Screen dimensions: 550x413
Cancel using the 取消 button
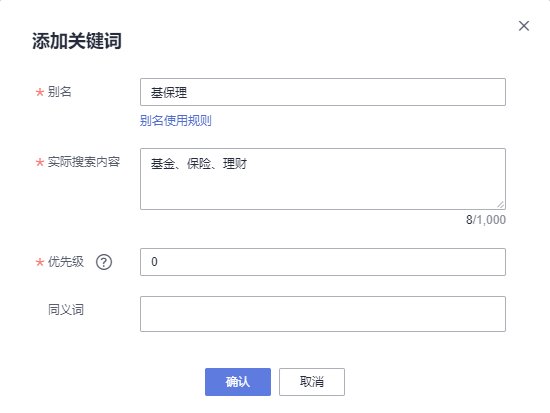click(x=312, y=382)
